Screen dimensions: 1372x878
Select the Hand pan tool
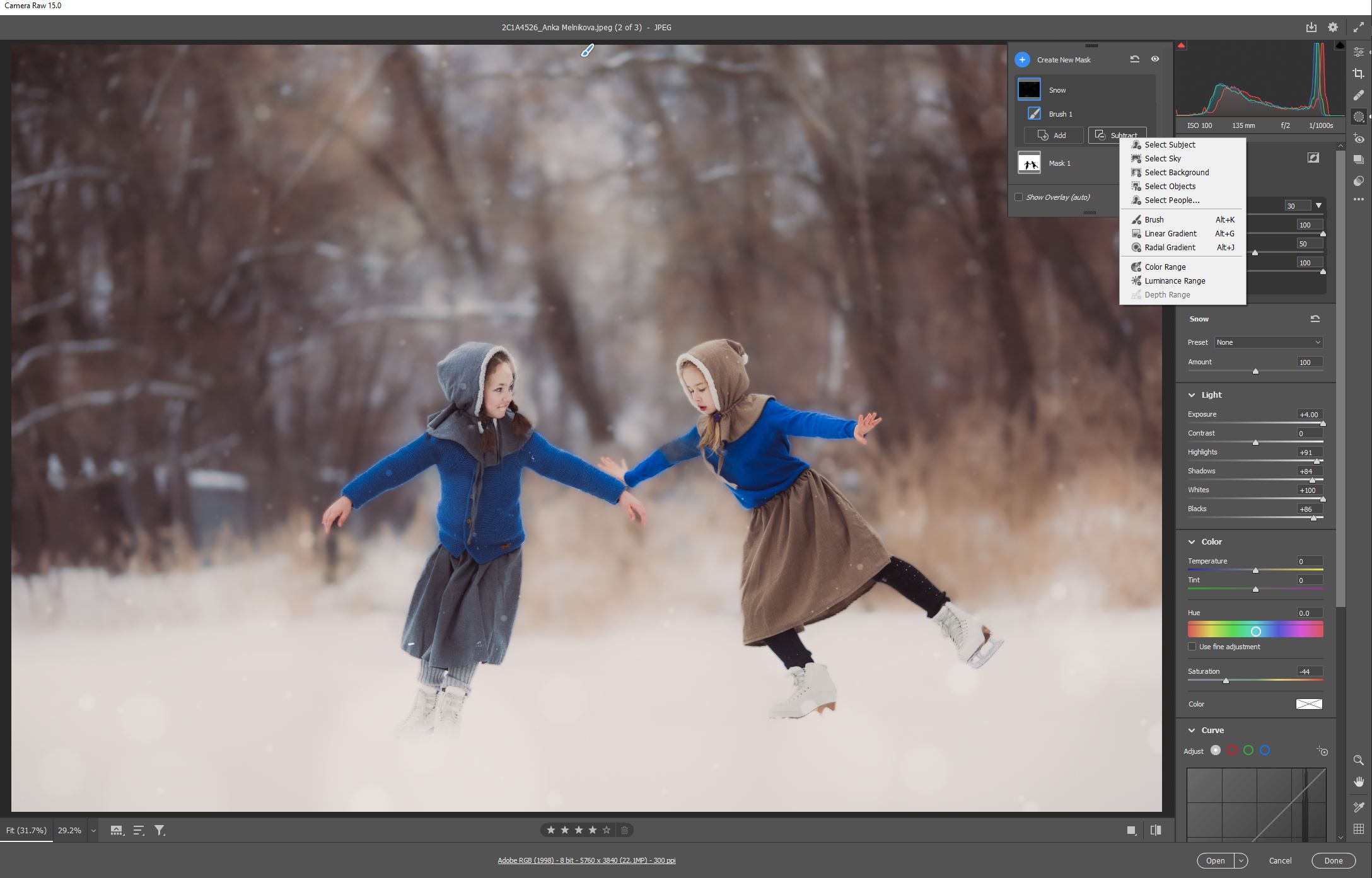tap(1359, 782)
